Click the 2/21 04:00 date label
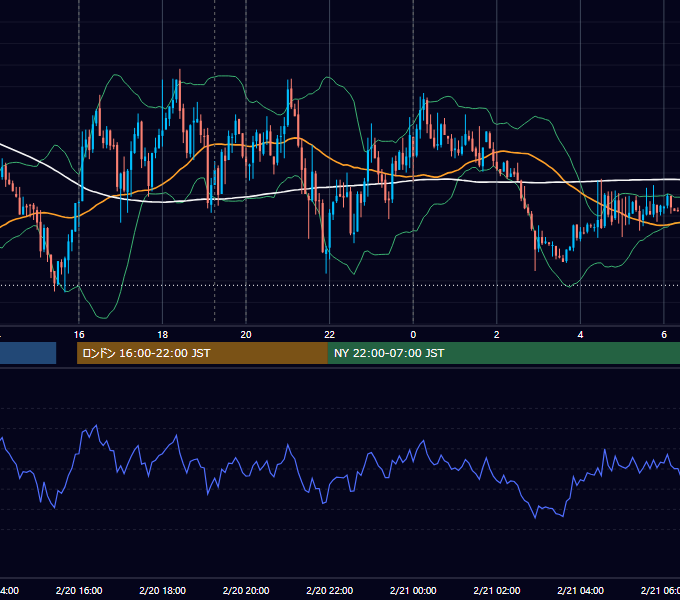This screenshot has height=600, width=680. (580, 590)
